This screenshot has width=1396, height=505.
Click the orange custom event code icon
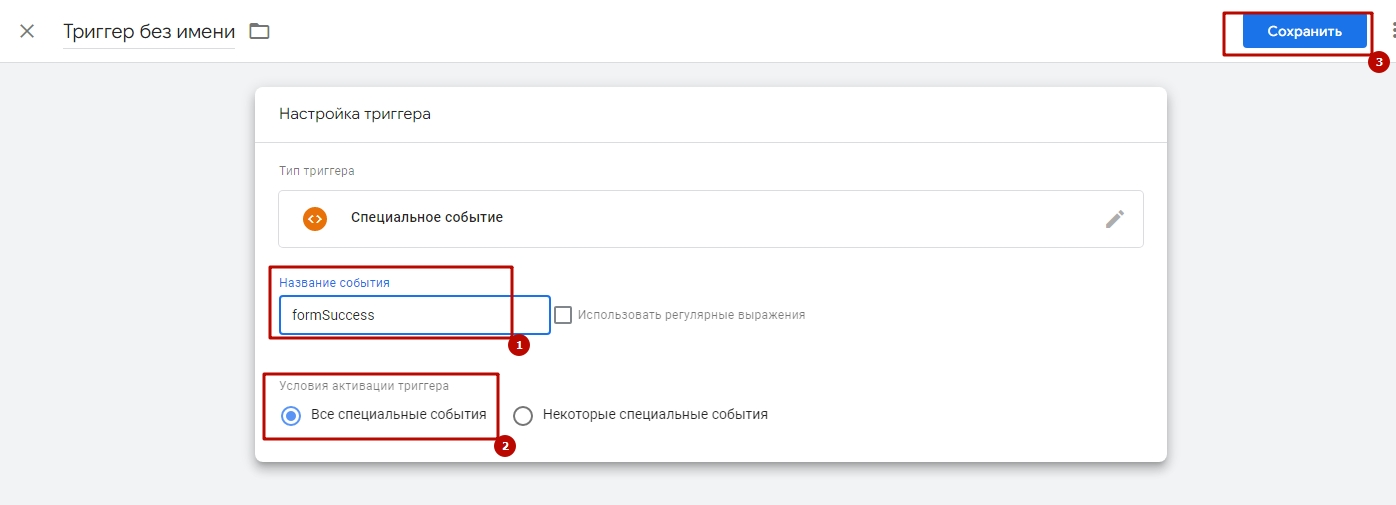coord(315,218)
